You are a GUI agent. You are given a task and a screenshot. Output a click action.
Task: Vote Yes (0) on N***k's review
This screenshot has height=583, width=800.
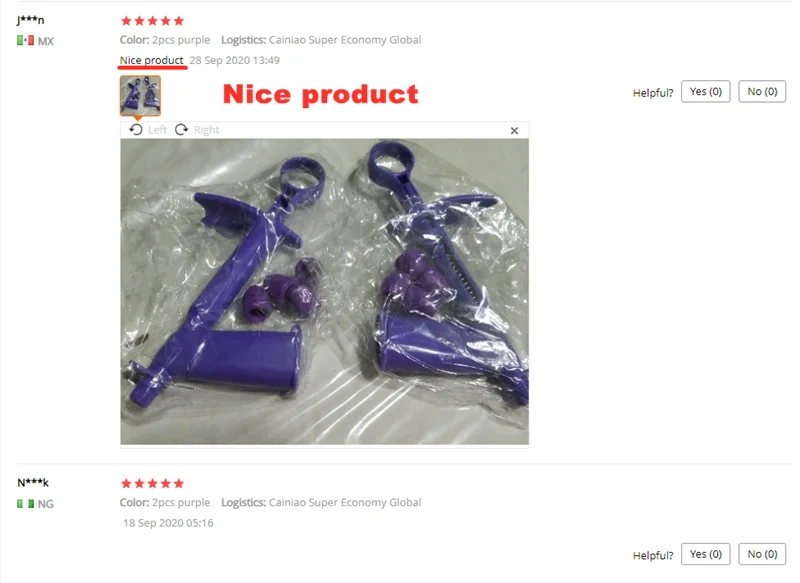click(x=706, y=554)
